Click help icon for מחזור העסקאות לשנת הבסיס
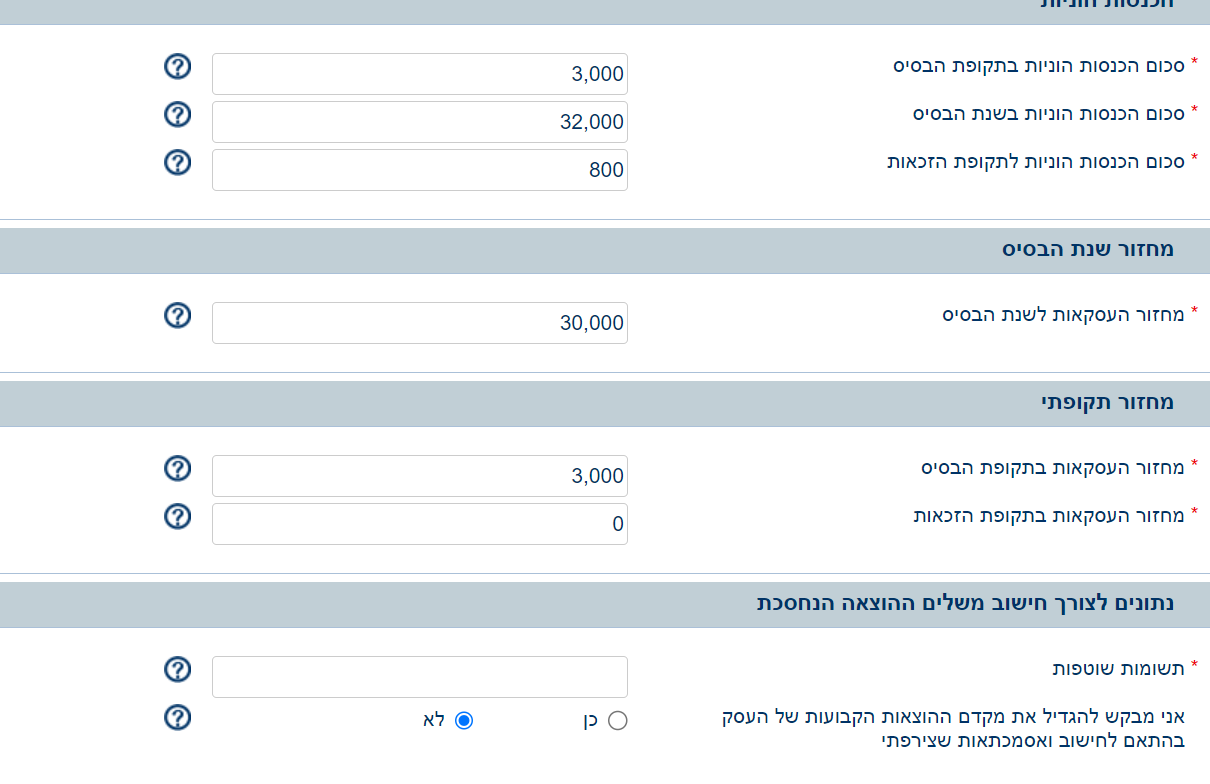1210x784 pixels. (177, 316)
